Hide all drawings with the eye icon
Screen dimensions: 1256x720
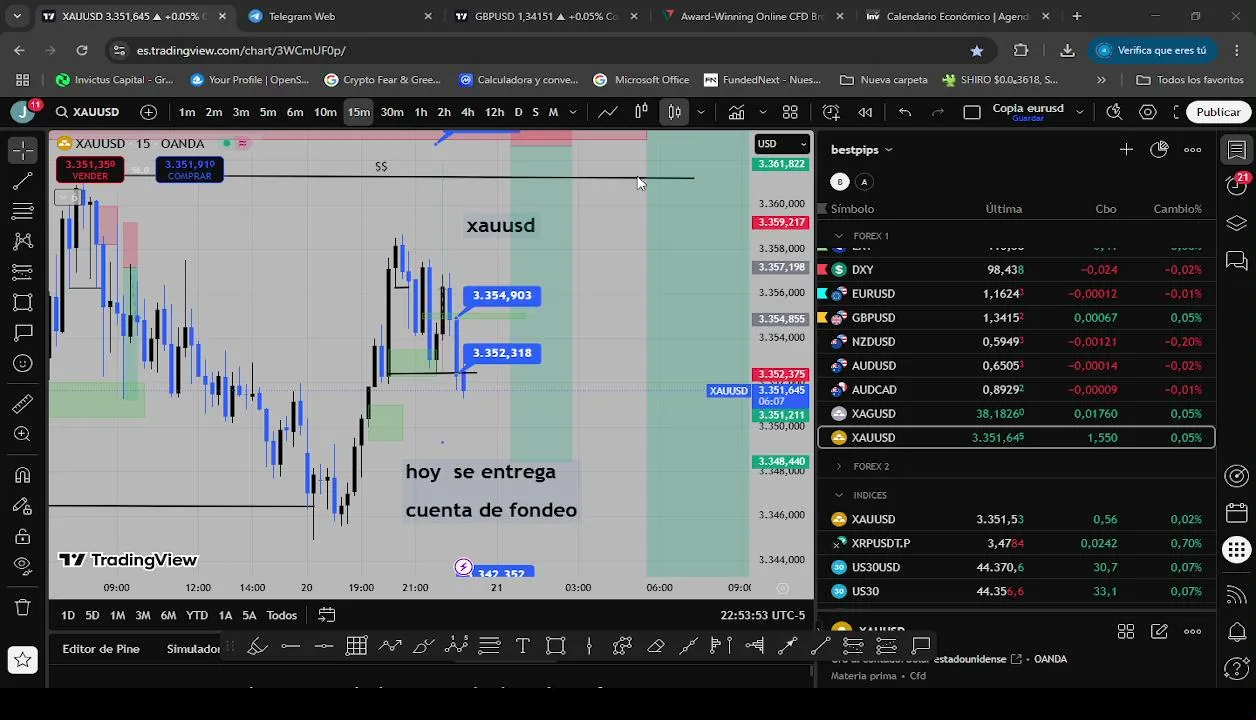tap(22, 566)
